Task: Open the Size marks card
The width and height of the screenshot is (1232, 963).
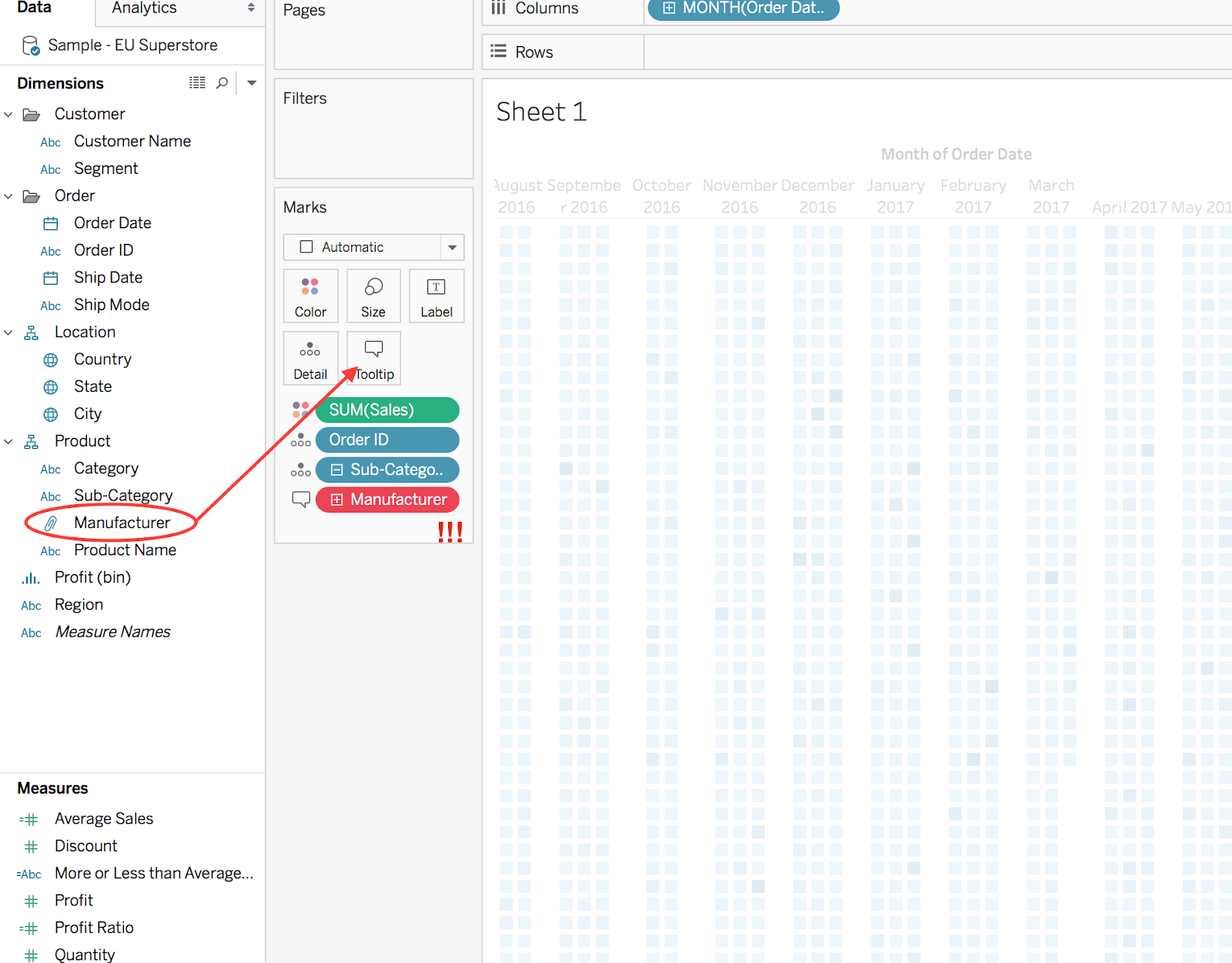Action: click(373, 296)
